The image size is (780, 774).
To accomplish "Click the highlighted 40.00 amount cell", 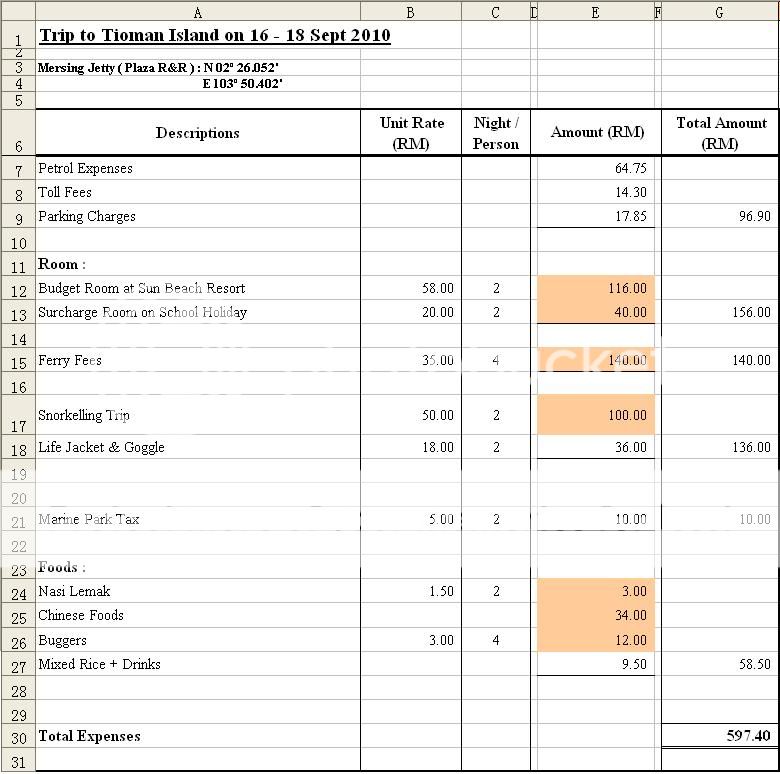I will (596, 312).
